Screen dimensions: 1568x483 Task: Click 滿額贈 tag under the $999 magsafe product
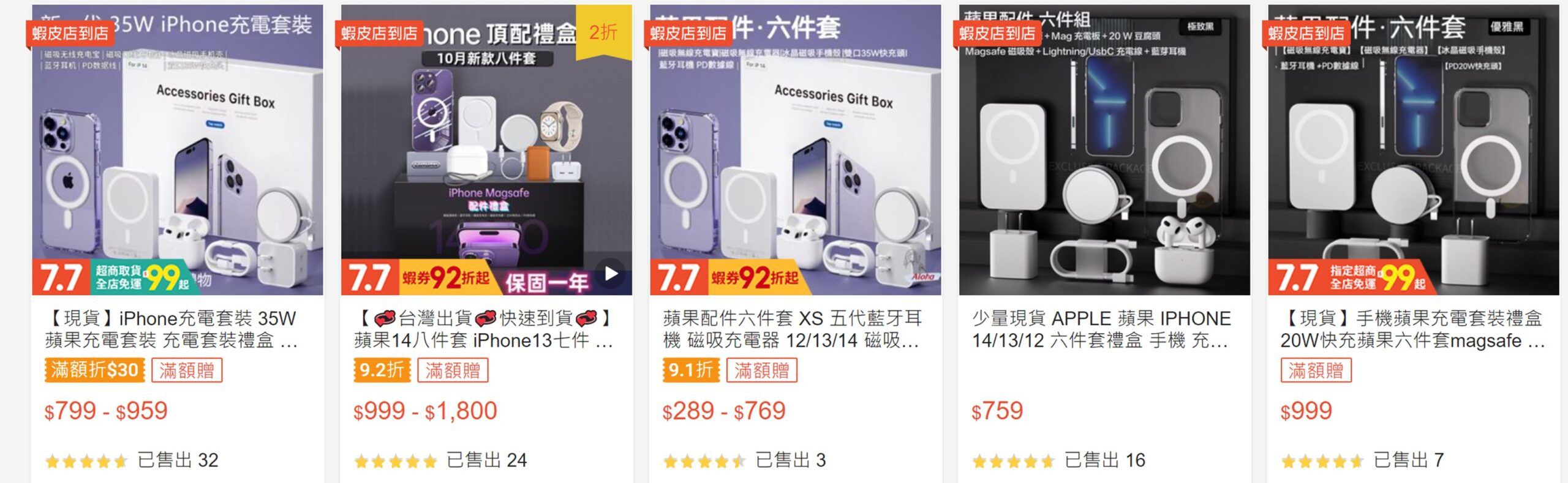[x=1316, y=370]
